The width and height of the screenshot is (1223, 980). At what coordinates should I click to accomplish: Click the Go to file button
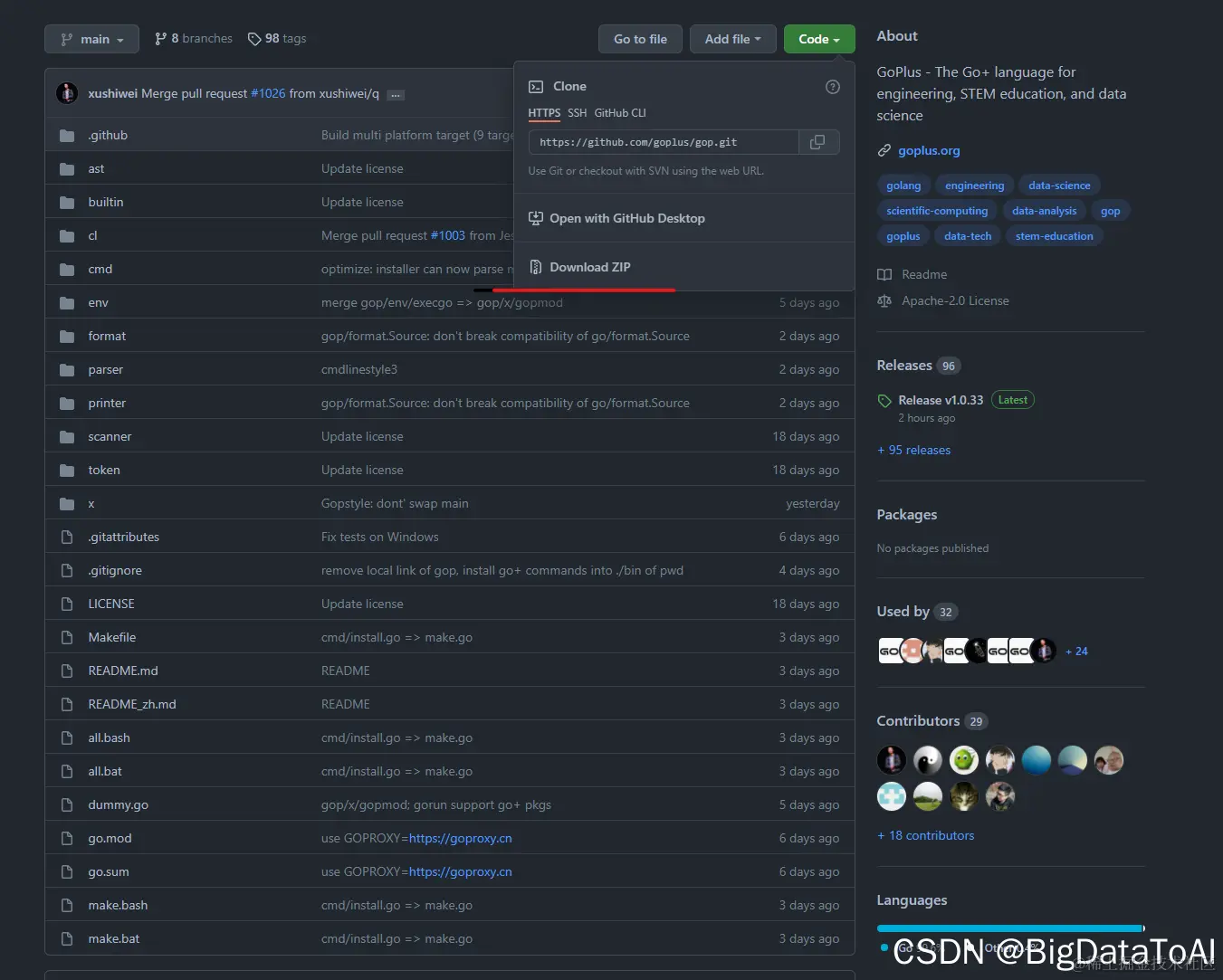click(x=640, y=39)
